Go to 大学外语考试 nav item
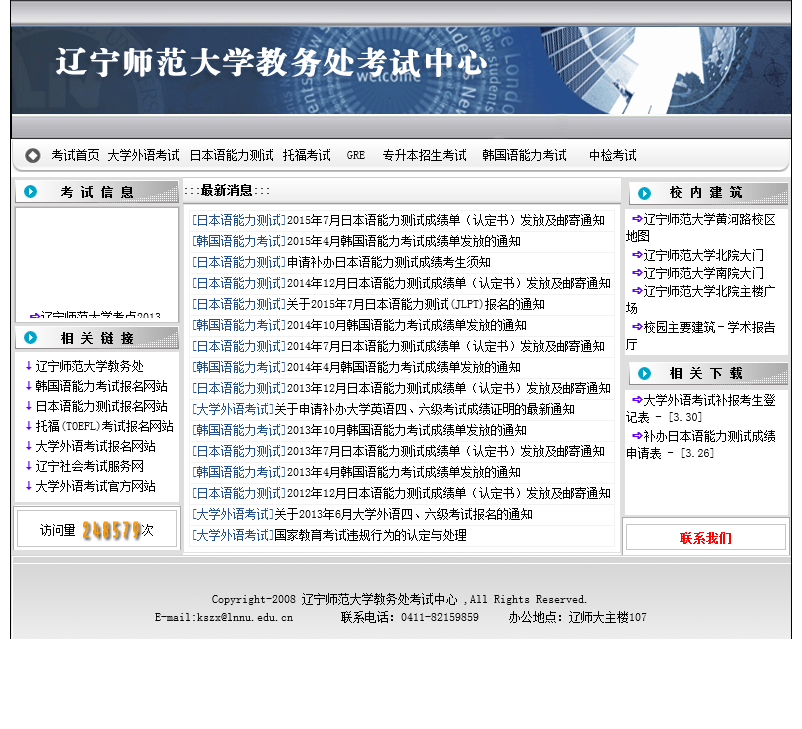802x729 pixels. click(143, 155)
